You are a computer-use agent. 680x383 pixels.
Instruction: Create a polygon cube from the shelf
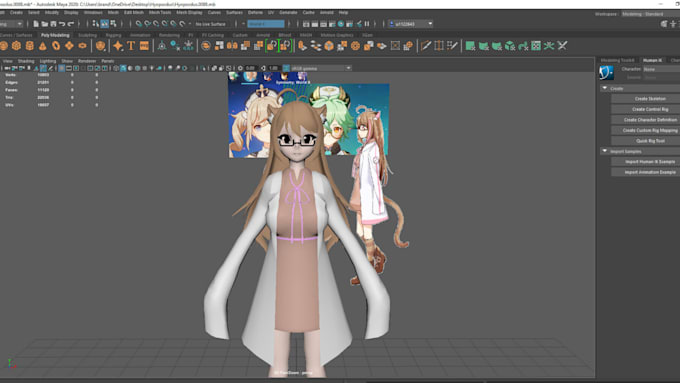[x=16, y=46]
